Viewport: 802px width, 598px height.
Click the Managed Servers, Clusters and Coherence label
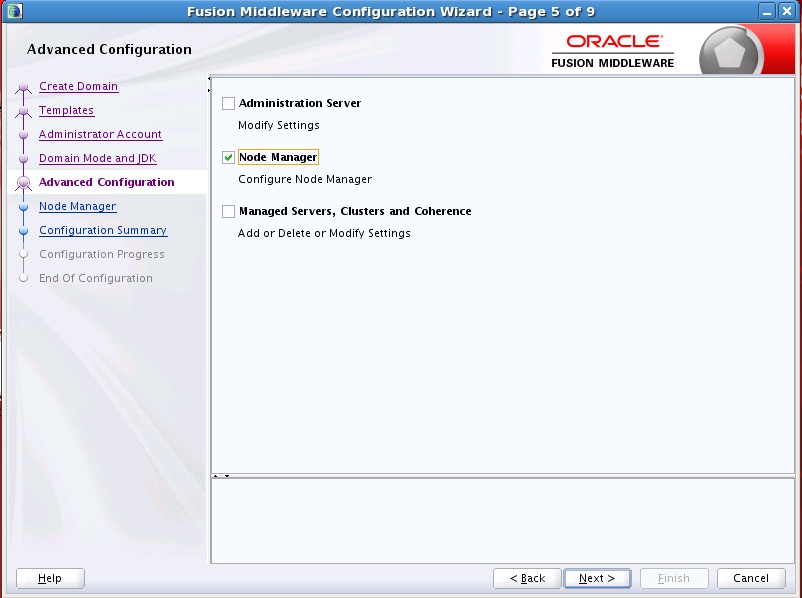[355, 211]
